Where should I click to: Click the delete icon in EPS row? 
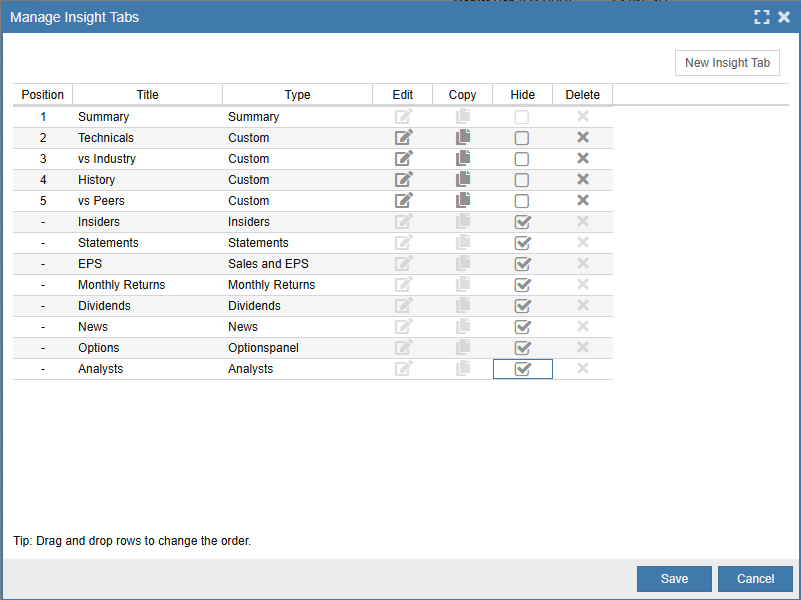coord(583,263)
